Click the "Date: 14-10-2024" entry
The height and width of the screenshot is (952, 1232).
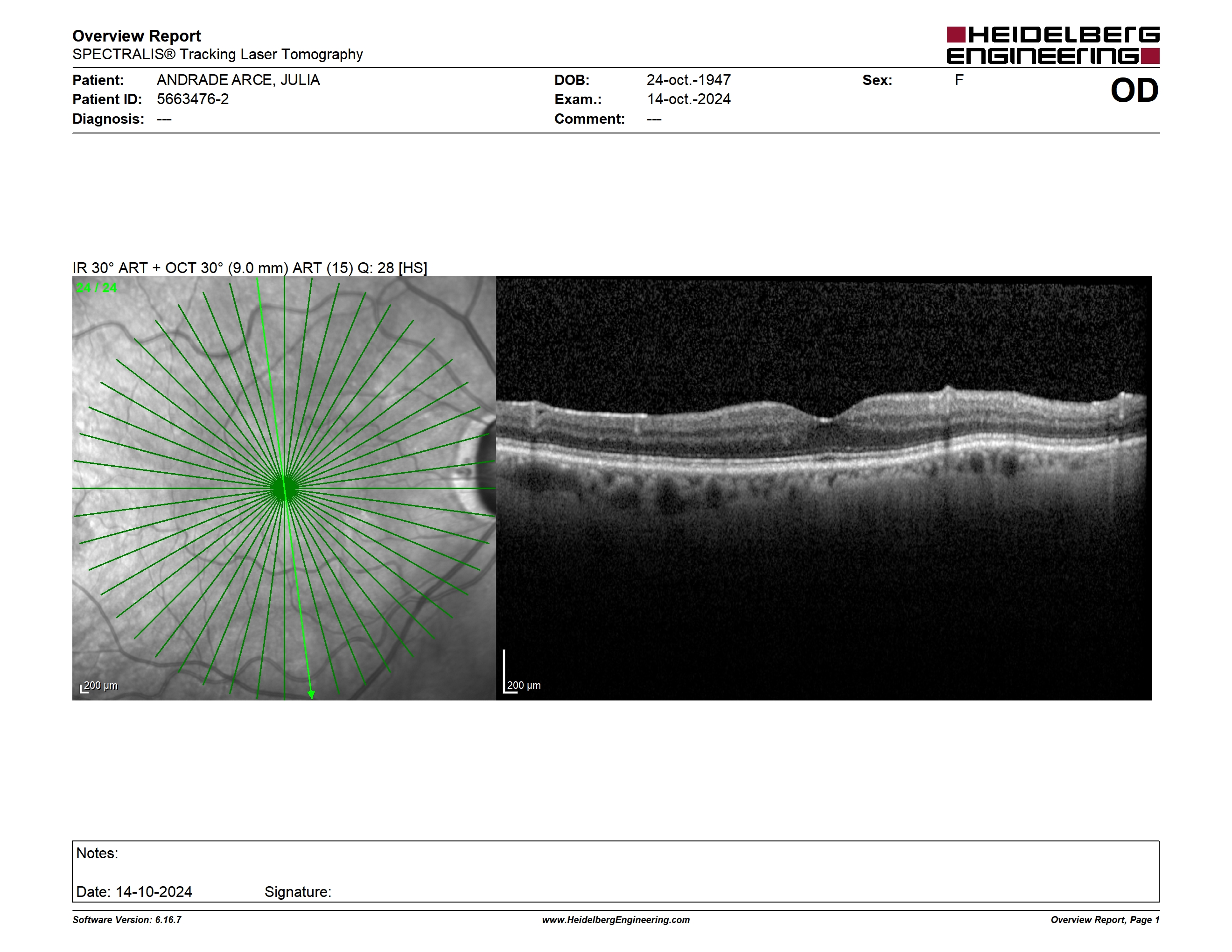tap(134, 892)
